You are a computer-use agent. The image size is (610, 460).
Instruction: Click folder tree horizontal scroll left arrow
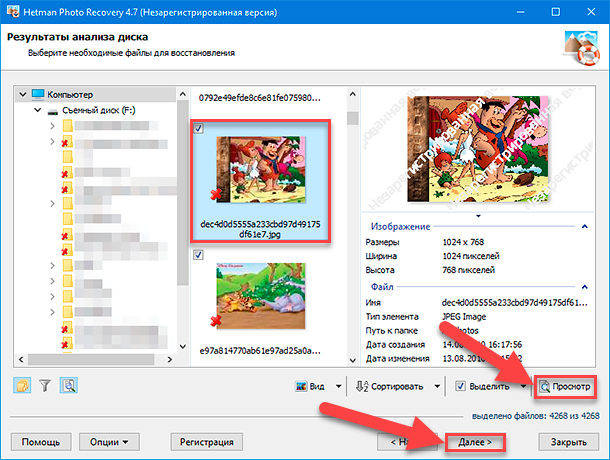tap(21, 360)
